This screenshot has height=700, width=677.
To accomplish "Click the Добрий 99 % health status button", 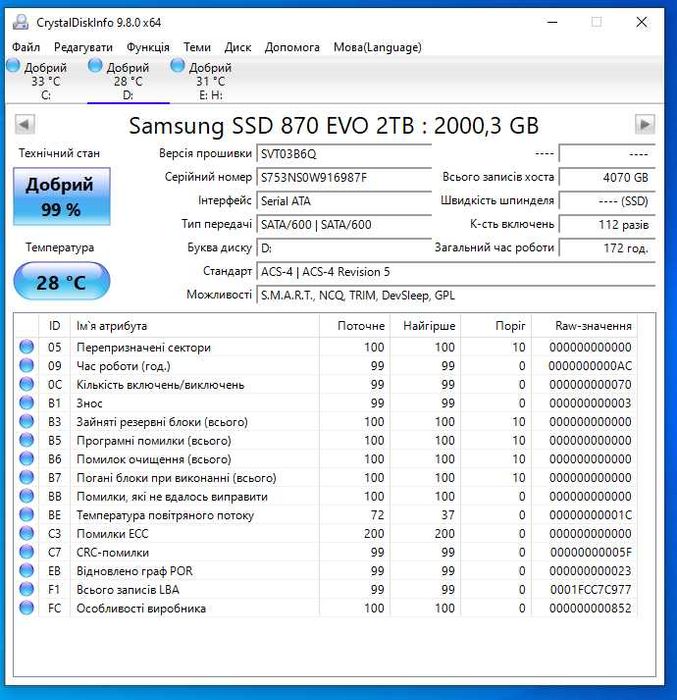I will [62, 196].
